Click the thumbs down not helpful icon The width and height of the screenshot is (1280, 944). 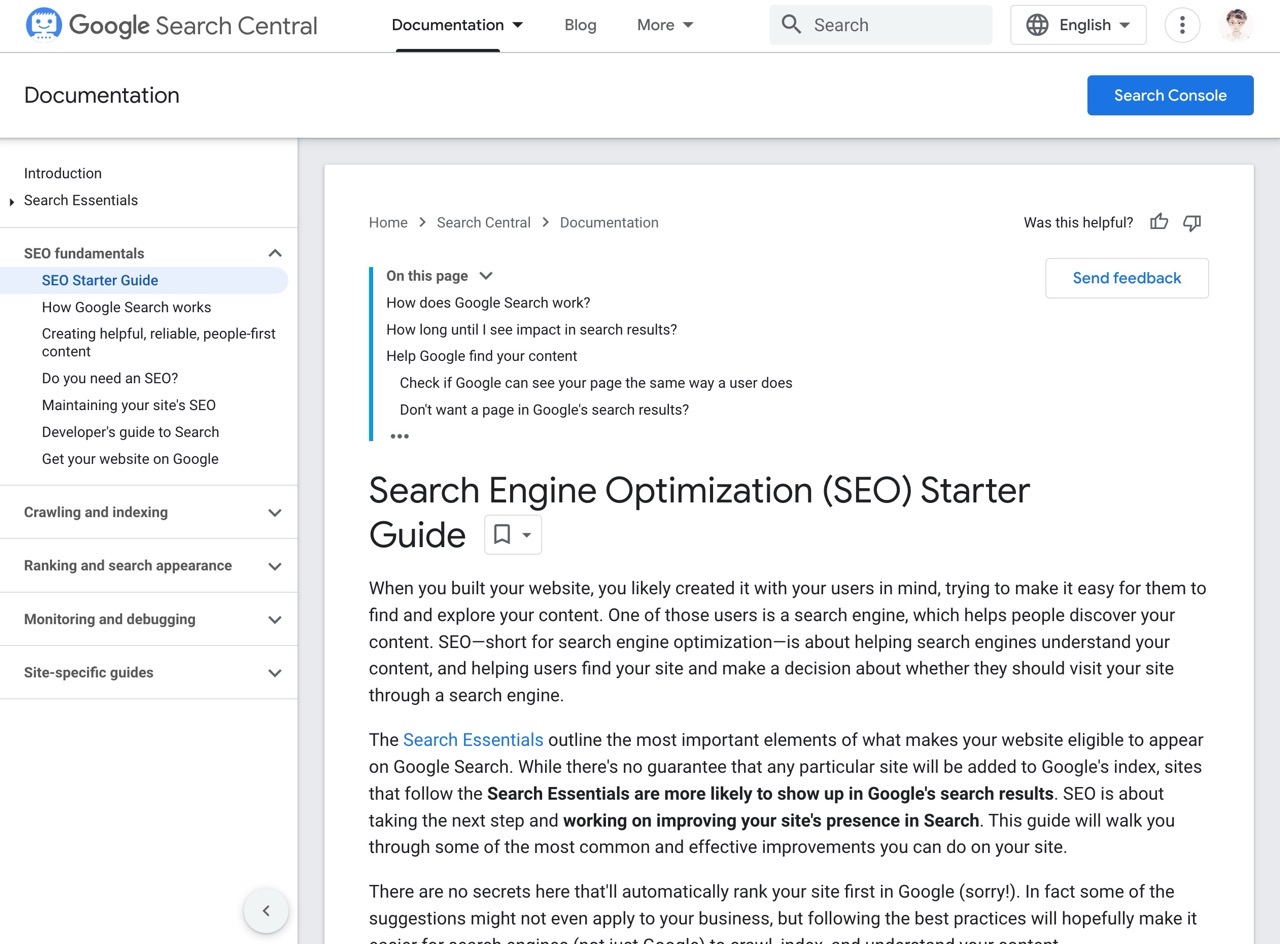click(1192, 222)
